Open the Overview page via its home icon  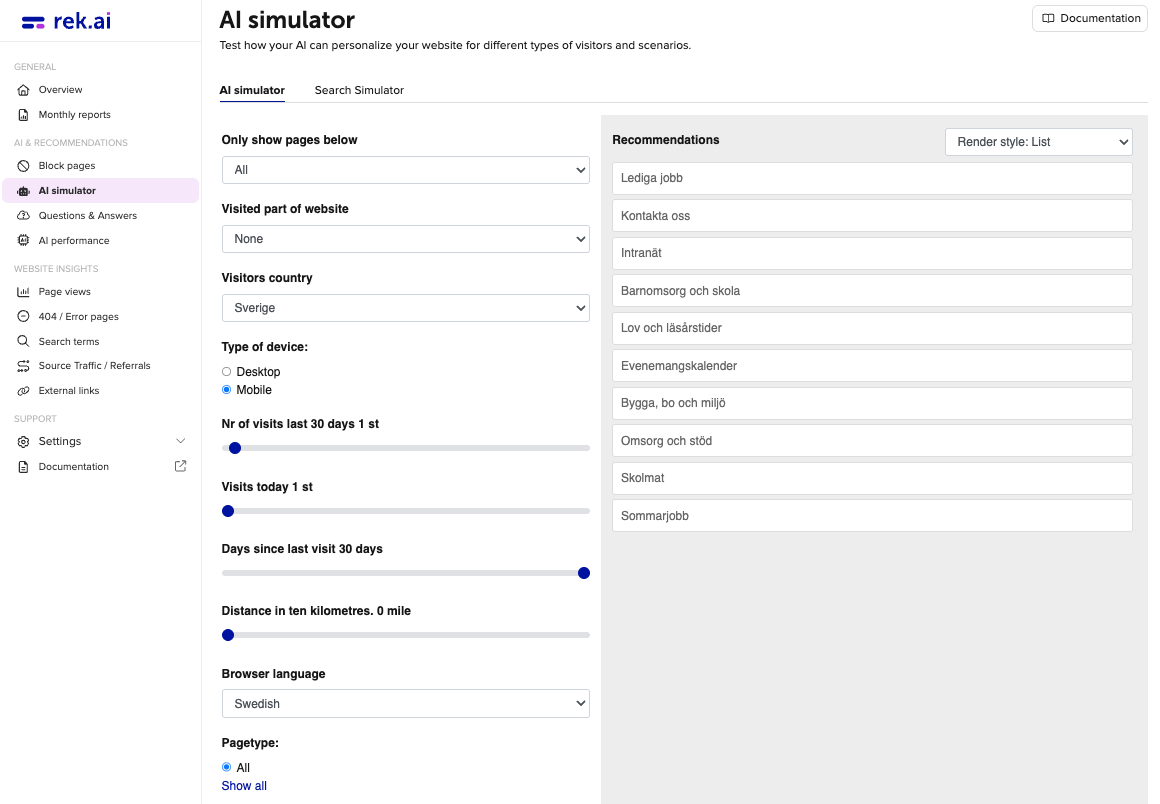click(21, 89)
